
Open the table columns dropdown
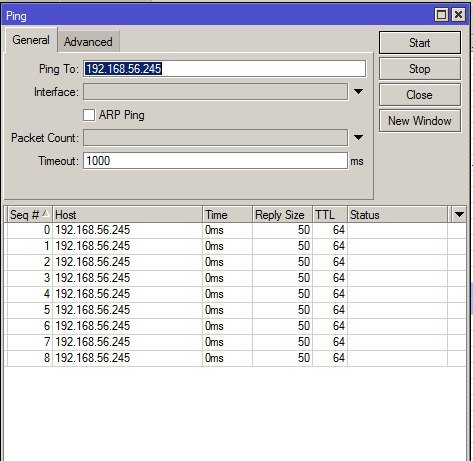click(459, 215)
